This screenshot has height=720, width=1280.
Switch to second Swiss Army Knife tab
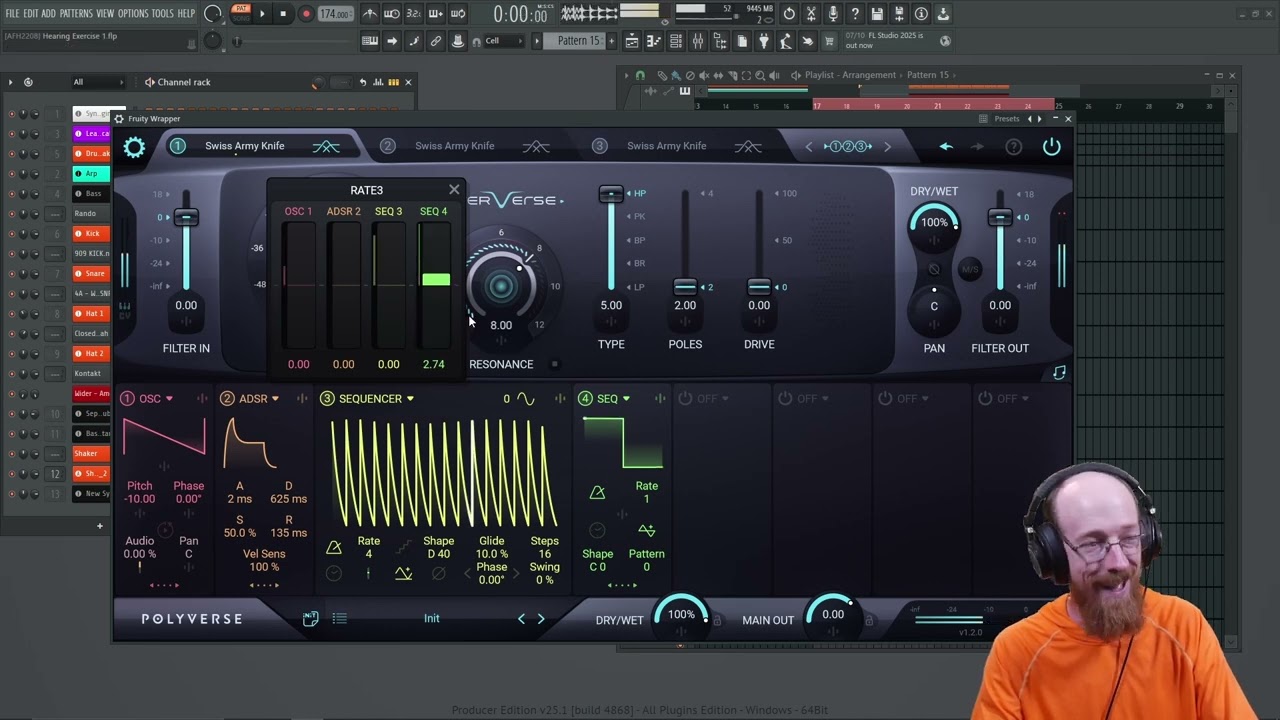(455, 146)
